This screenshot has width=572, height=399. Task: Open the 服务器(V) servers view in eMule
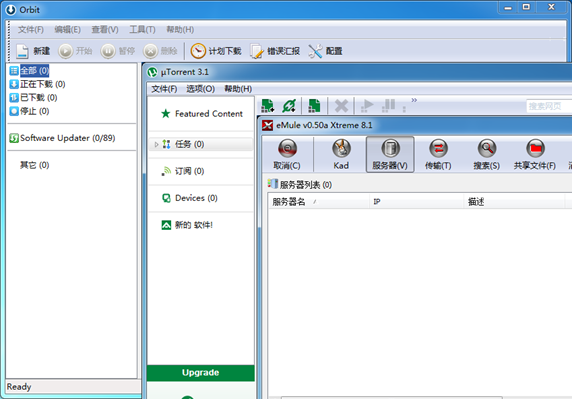(x=390, y=155)
